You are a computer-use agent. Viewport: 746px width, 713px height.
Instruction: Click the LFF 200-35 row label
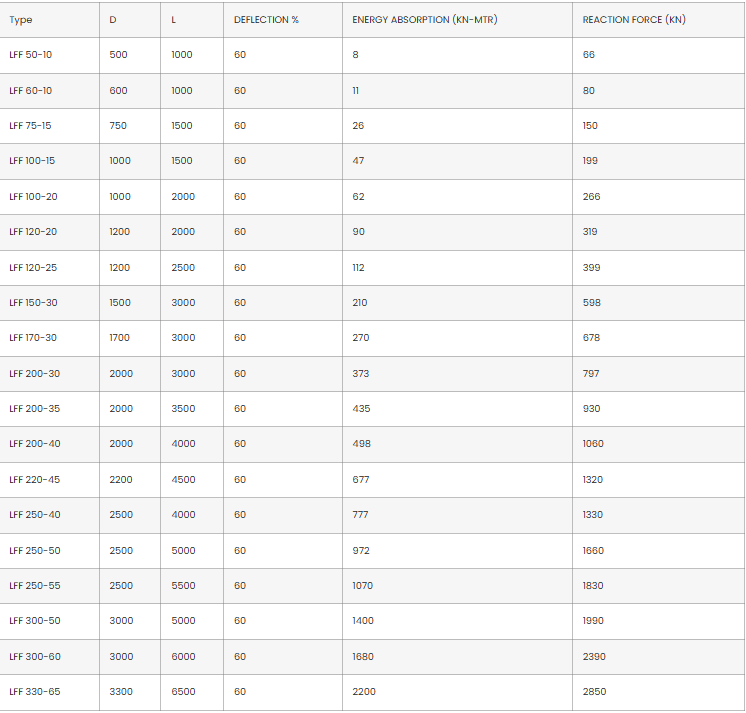point(34,409)
